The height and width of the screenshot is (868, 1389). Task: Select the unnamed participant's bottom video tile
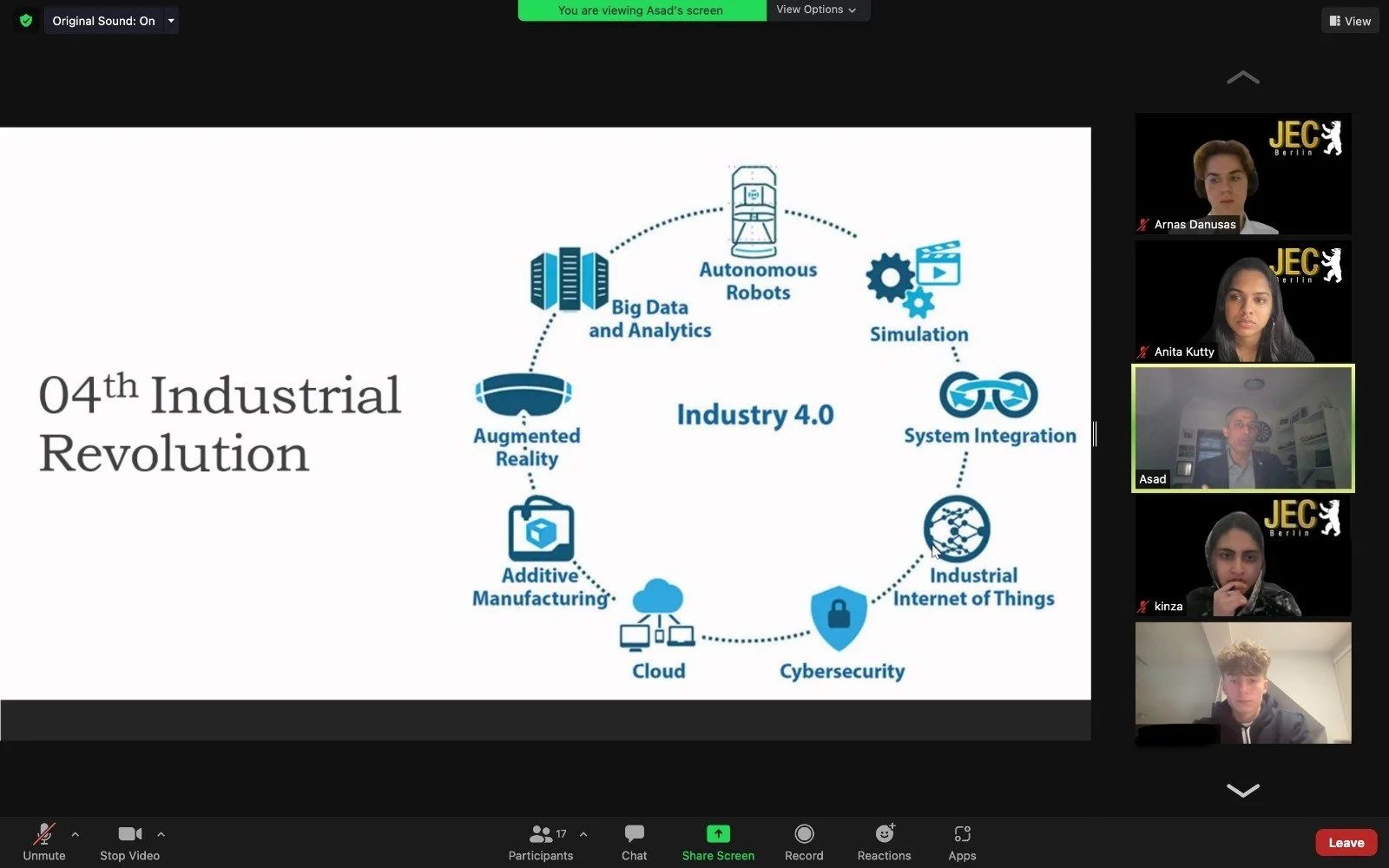click(1243, 683)
